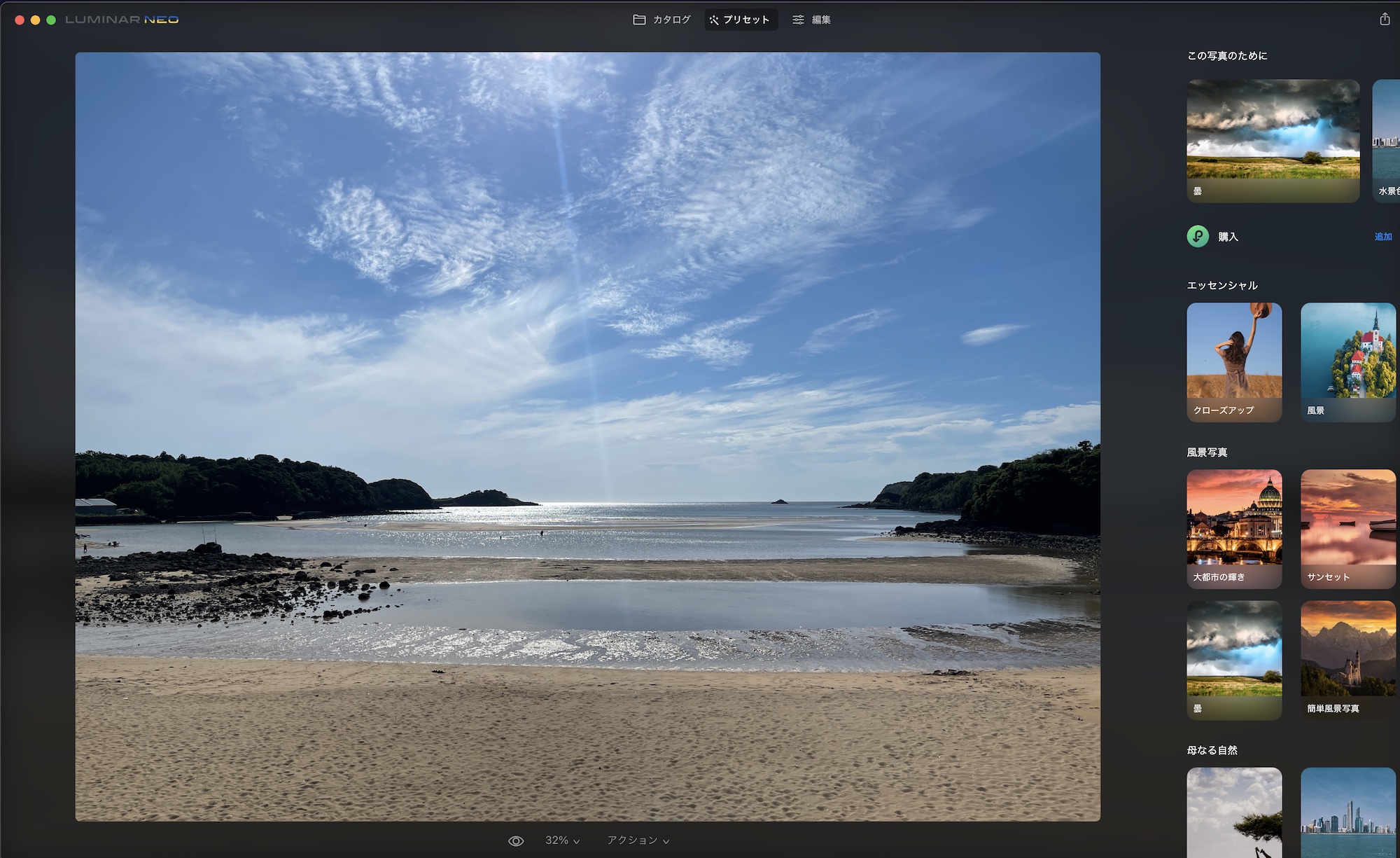The height and width of the screenshot is (858, 1400).
Task: Select the サンセット preset collection
Action: click(x=1347, y=529)
